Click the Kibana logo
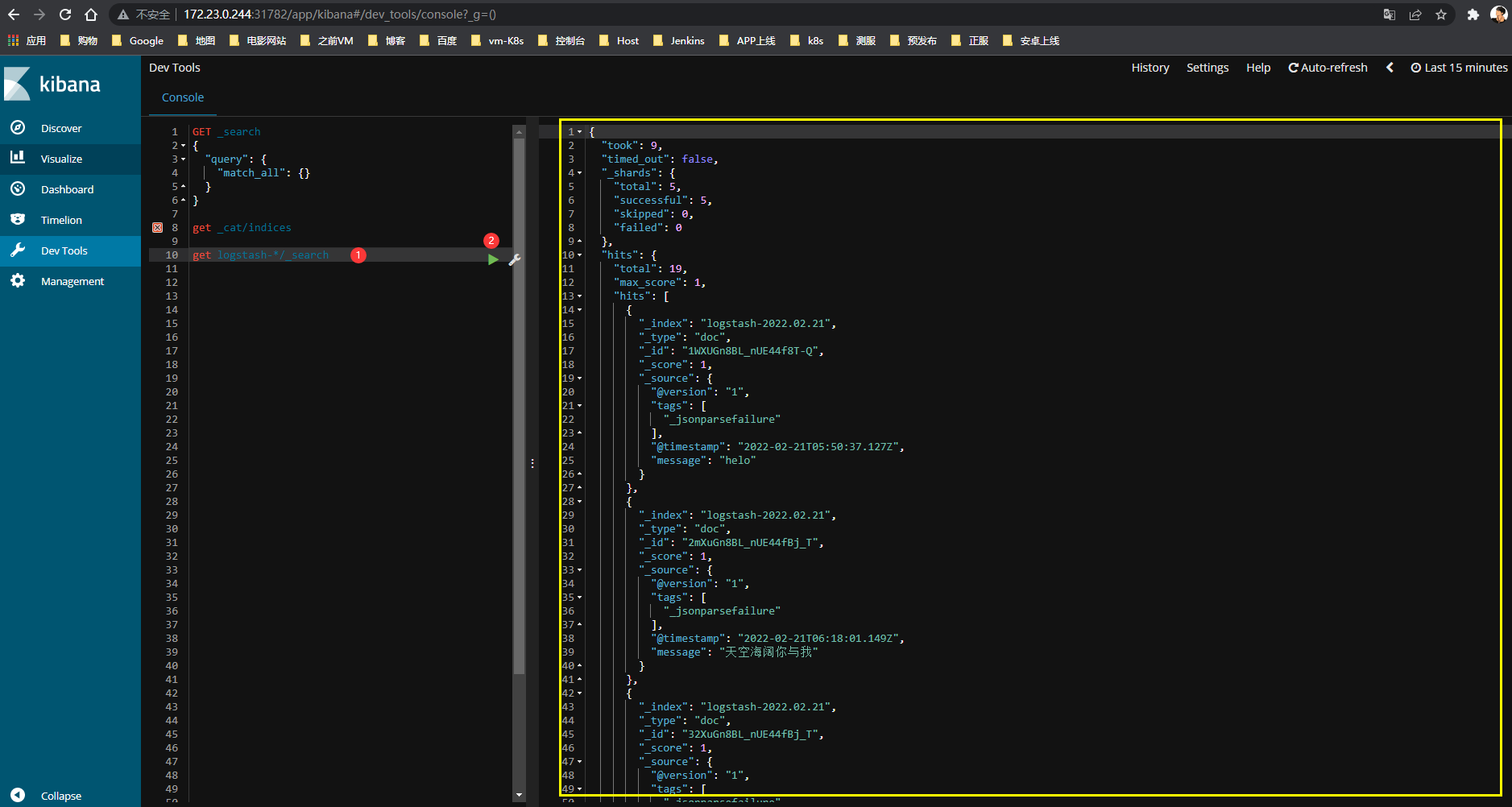Image resolution: width=1512 pixels, height=807 pixels. pyautogui.click(x=53, y=84)
